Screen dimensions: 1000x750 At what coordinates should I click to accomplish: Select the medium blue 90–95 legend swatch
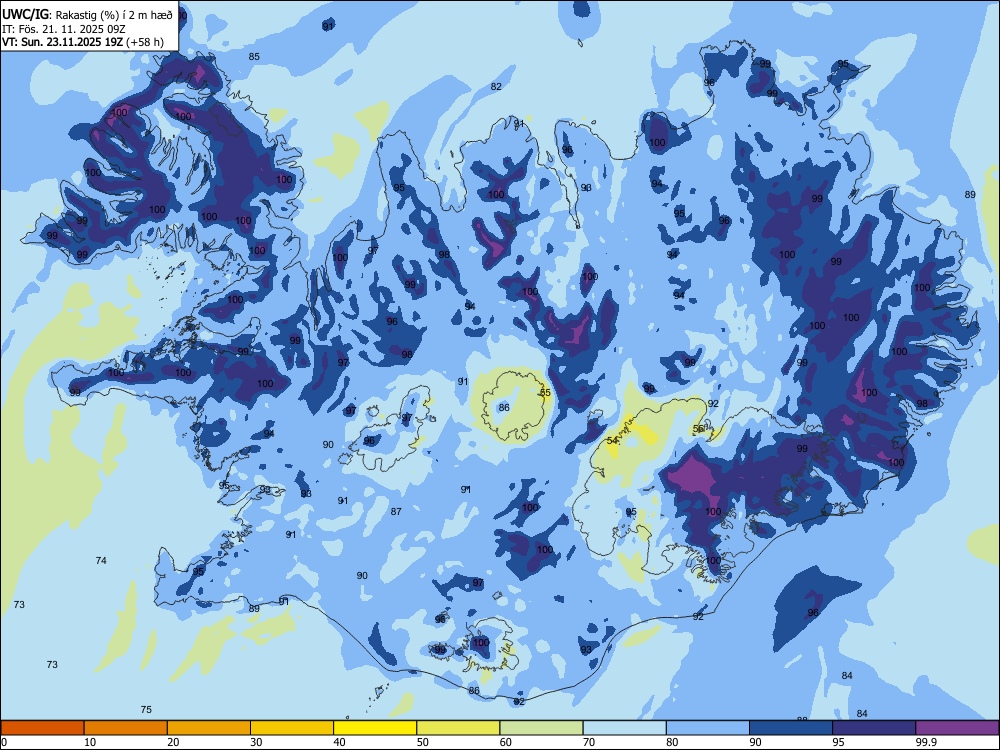pyautogui.click(x=791, y=728)
